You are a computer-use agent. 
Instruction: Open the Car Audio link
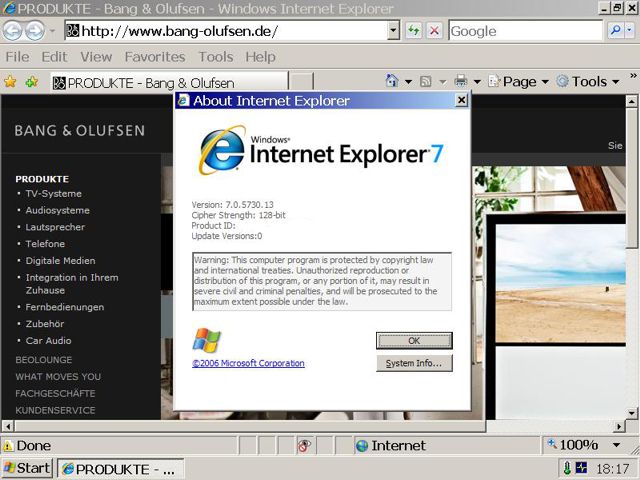48,340
